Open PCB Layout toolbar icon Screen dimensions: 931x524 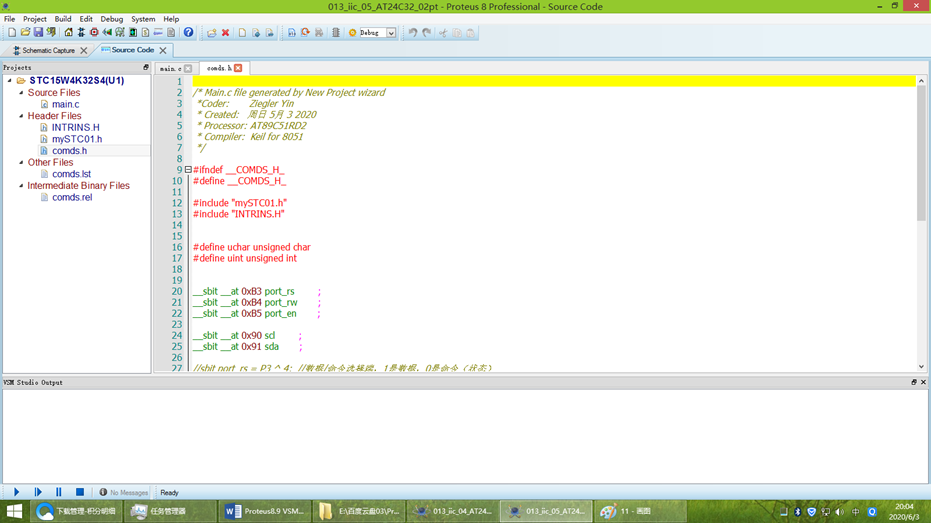[94, 33]
